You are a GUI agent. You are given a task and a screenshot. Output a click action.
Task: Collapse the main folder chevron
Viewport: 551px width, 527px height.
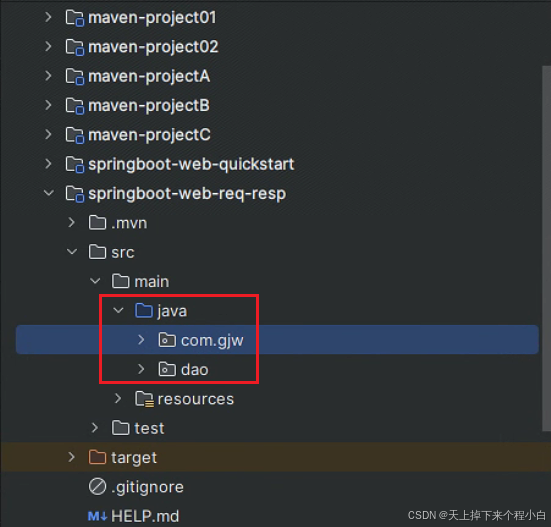95,281
